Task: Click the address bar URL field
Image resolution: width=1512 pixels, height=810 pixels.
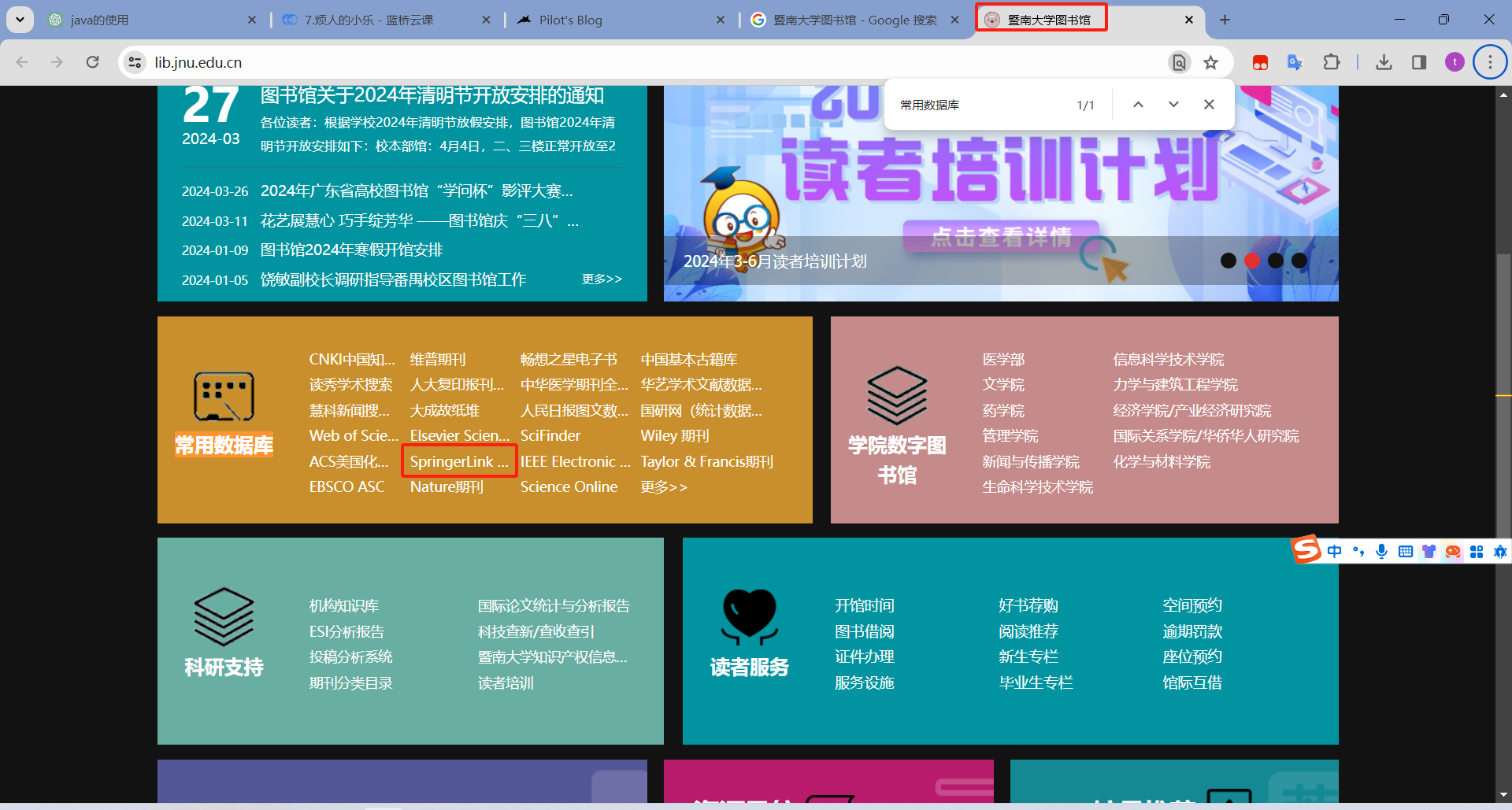Action: click(654, 62)
